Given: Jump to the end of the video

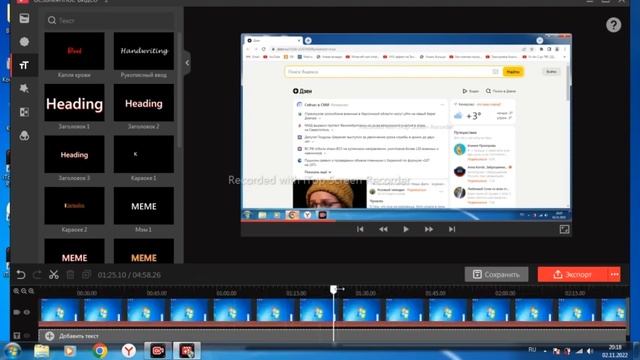Looking at the screenshot, I should [x=452, y=229].
